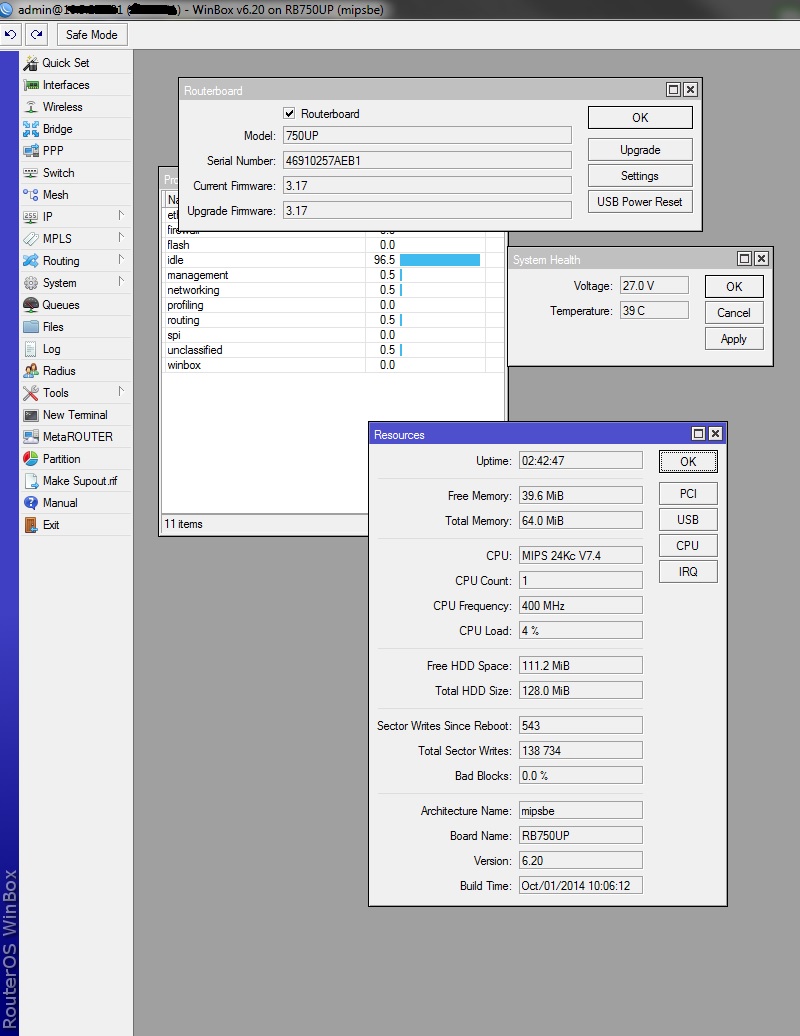Select the routing row in profile list
This screenshot has width=800, height=1036.
tap(333, 320)
